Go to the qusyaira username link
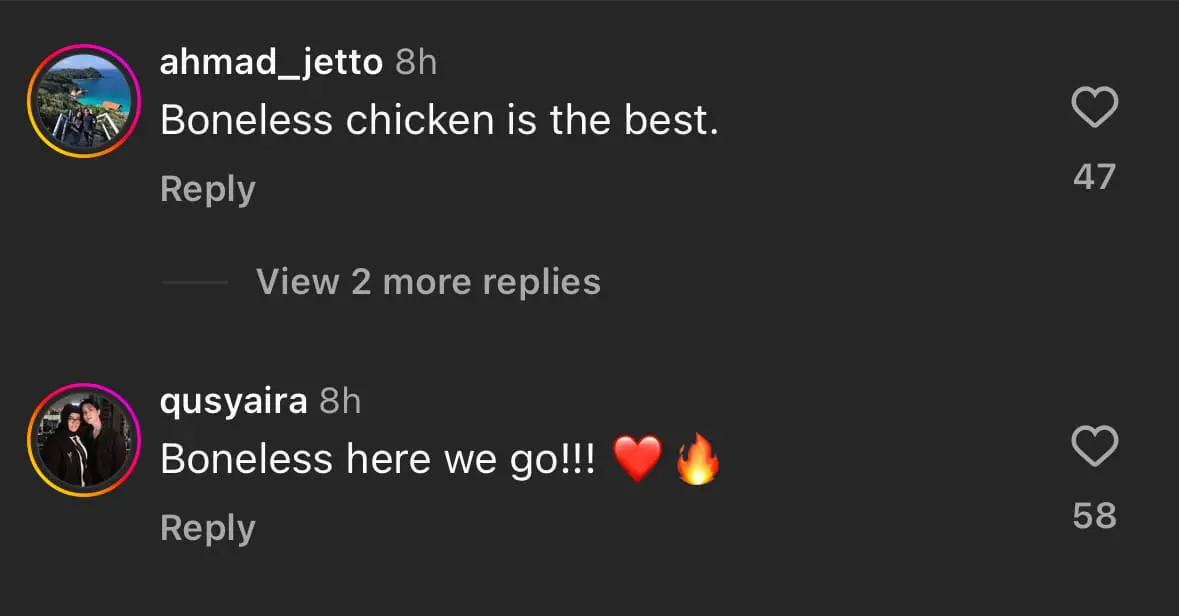 click(233, 402)
